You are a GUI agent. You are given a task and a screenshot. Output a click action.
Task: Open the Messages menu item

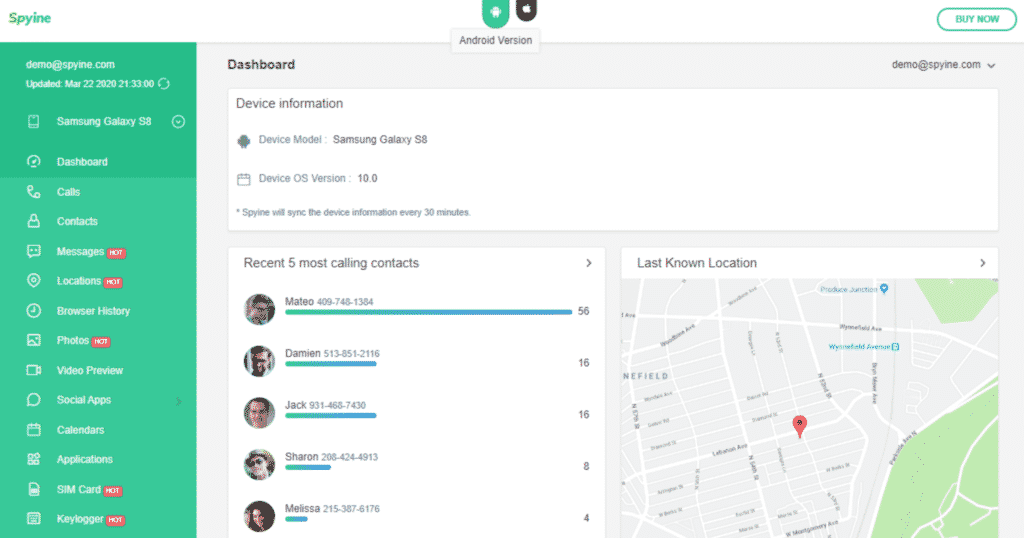[80, 252]
